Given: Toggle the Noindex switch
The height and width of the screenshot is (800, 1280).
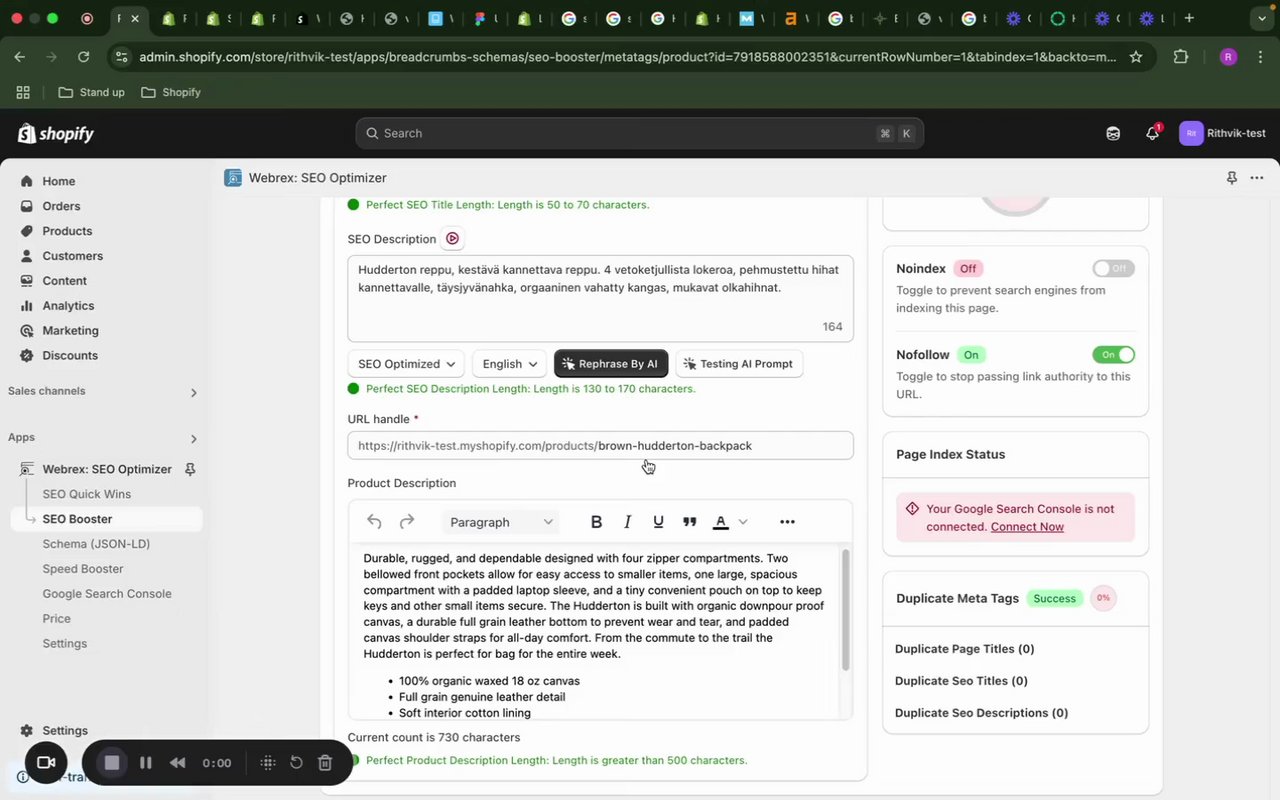Looking at the screenshot, I should [x=1113, y=268].
